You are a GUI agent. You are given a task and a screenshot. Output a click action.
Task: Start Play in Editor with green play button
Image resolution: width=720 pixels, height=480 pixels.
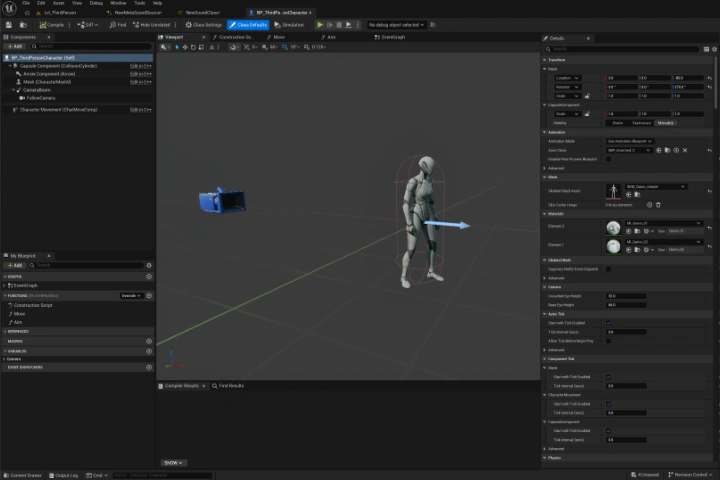point(320,25)
